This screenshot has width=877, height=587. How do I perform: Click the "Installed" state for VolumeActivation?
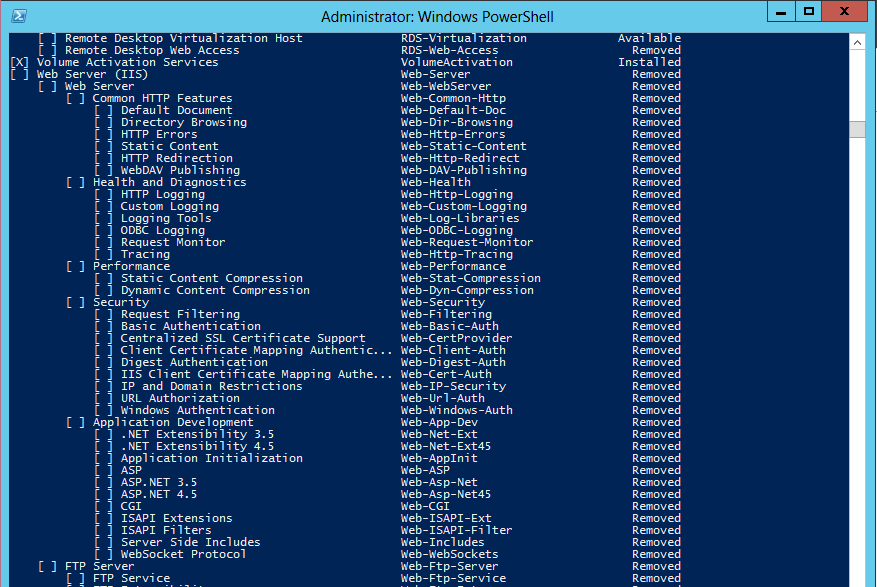tap(649, 62)
